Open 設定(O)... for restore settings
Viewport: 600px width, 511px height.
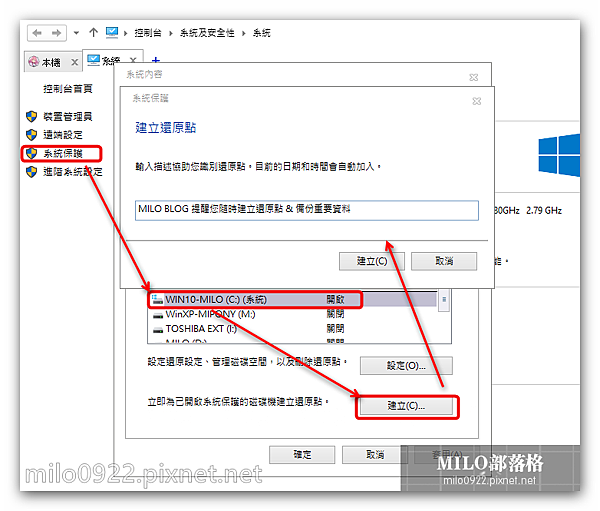click(406, 366)
